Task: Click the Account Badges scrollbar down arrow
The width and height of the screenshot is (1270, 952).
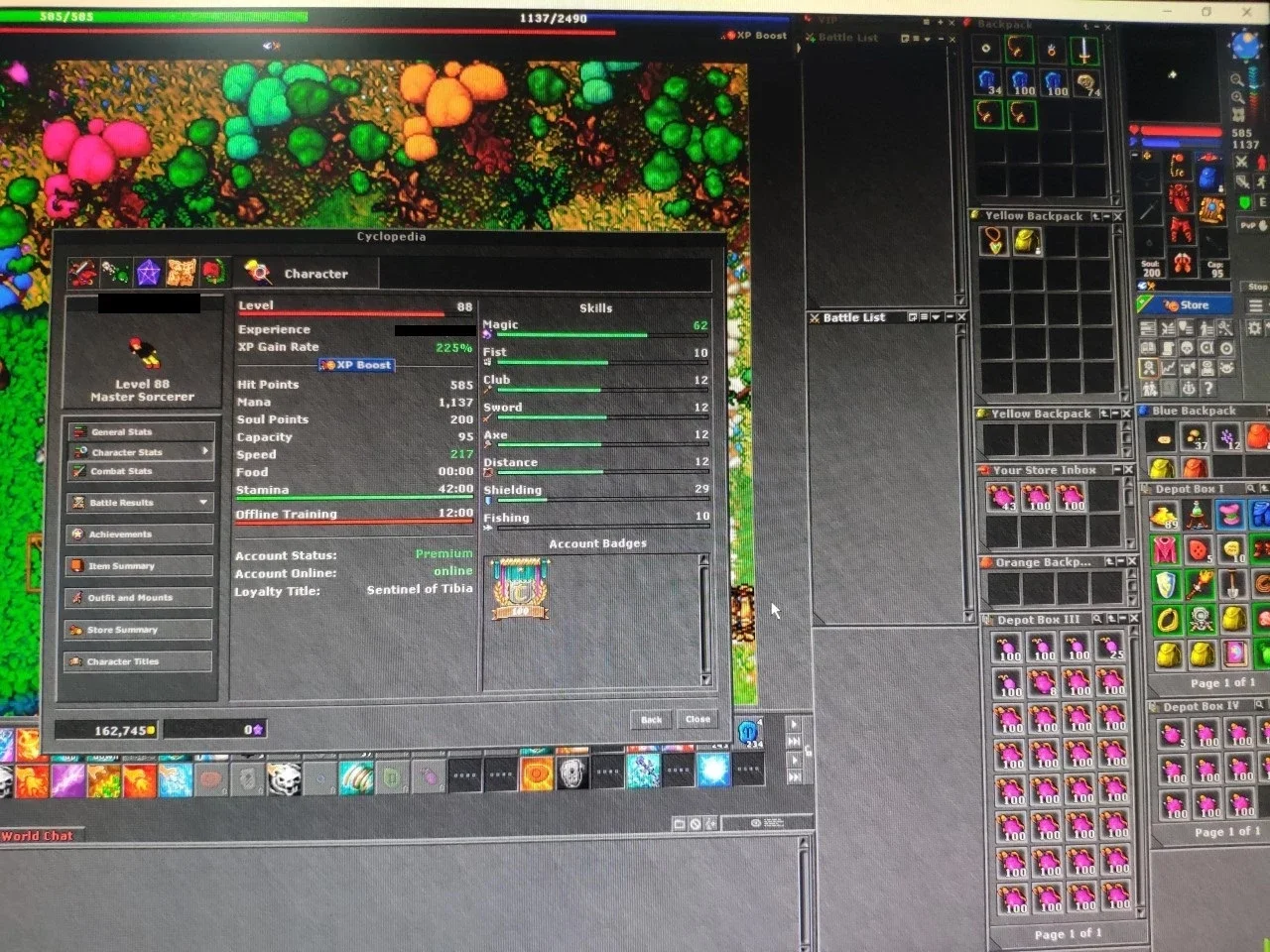Action: 705,679
